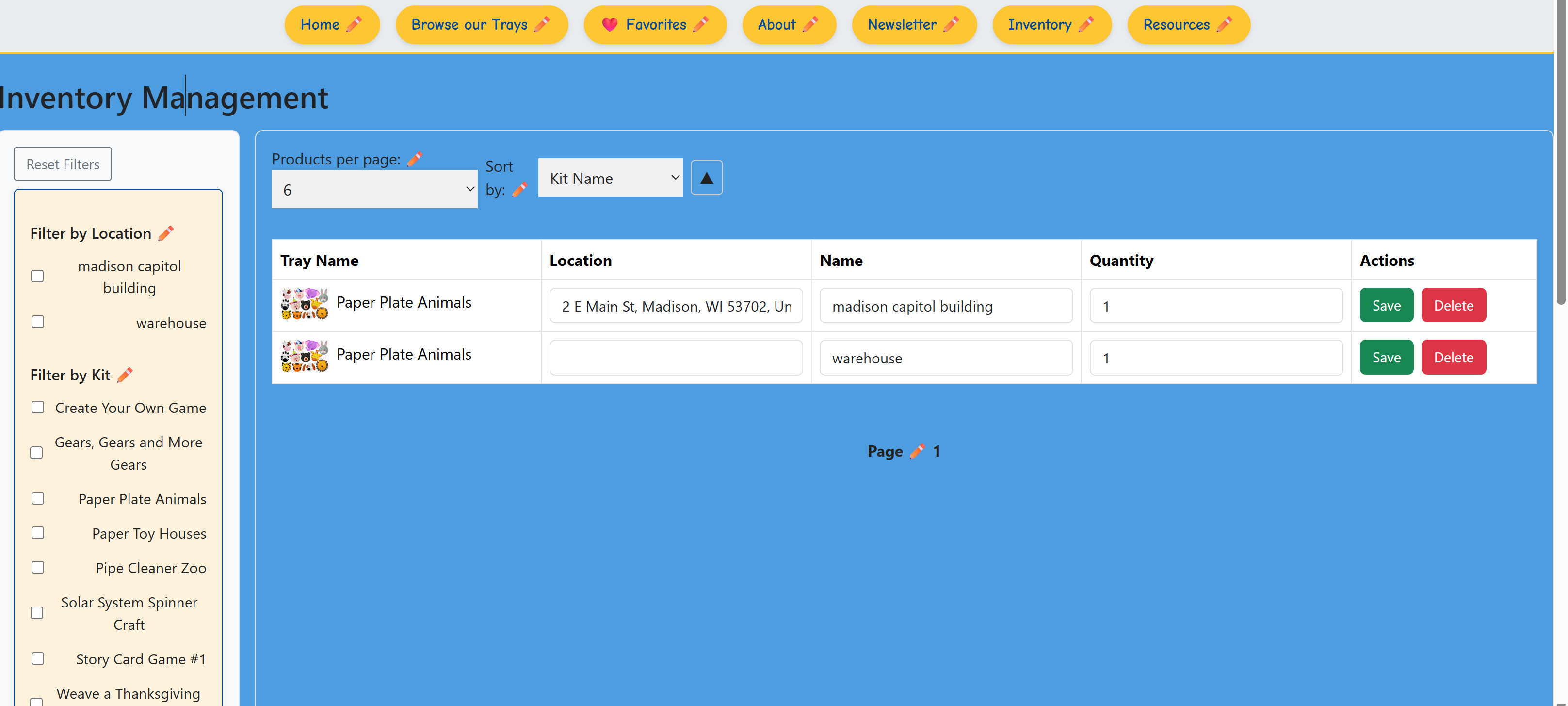Click the pencil edit icon beside Home
The width and height of the screenshot is (1568, 706).
(354, 24)
